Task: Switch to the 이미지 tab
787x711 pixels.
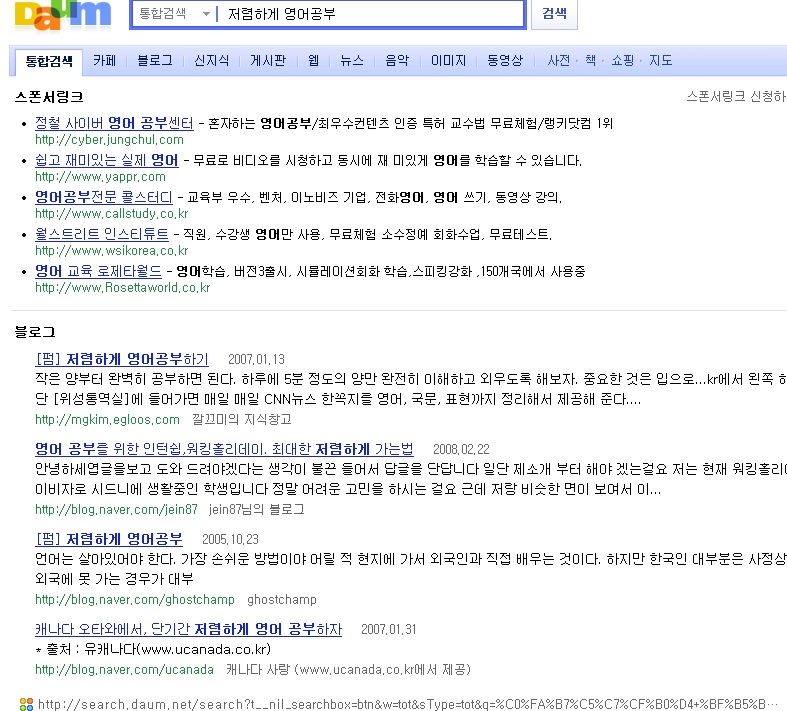Action: [x=448, y=61]
